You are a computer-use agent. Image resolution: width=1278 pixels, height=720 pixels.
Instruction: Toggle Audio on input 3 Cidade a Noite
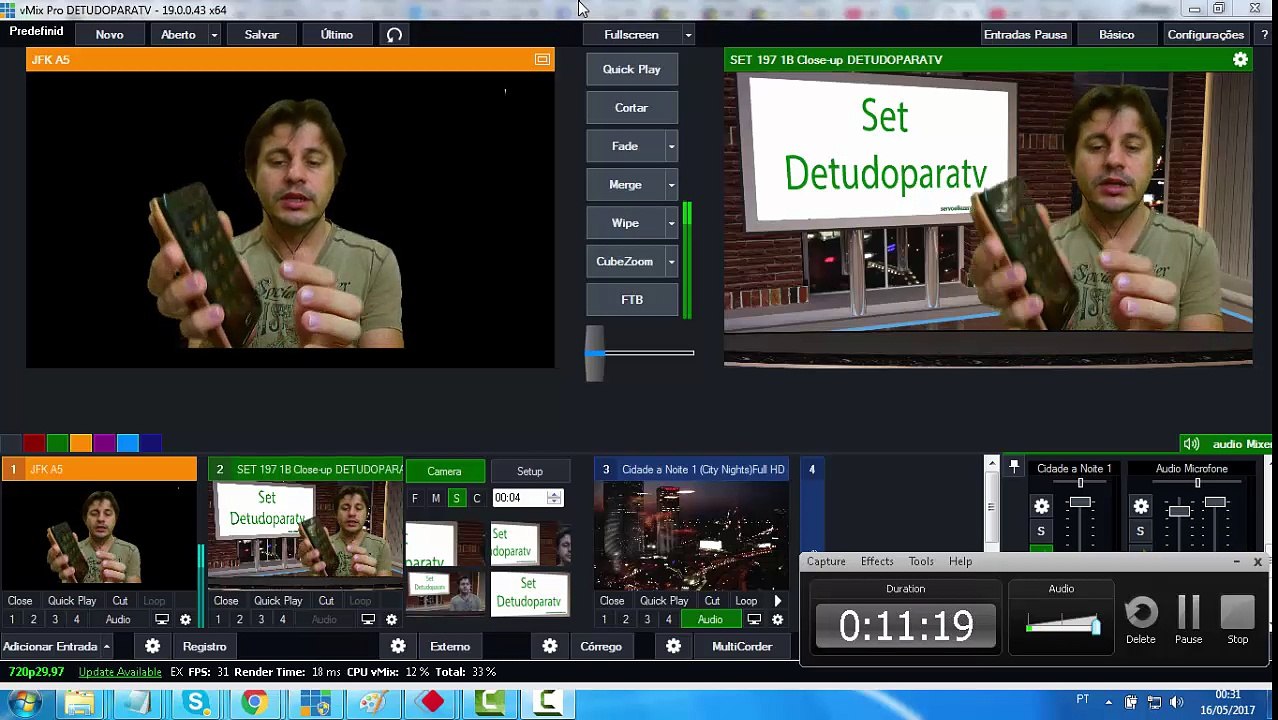710,620
